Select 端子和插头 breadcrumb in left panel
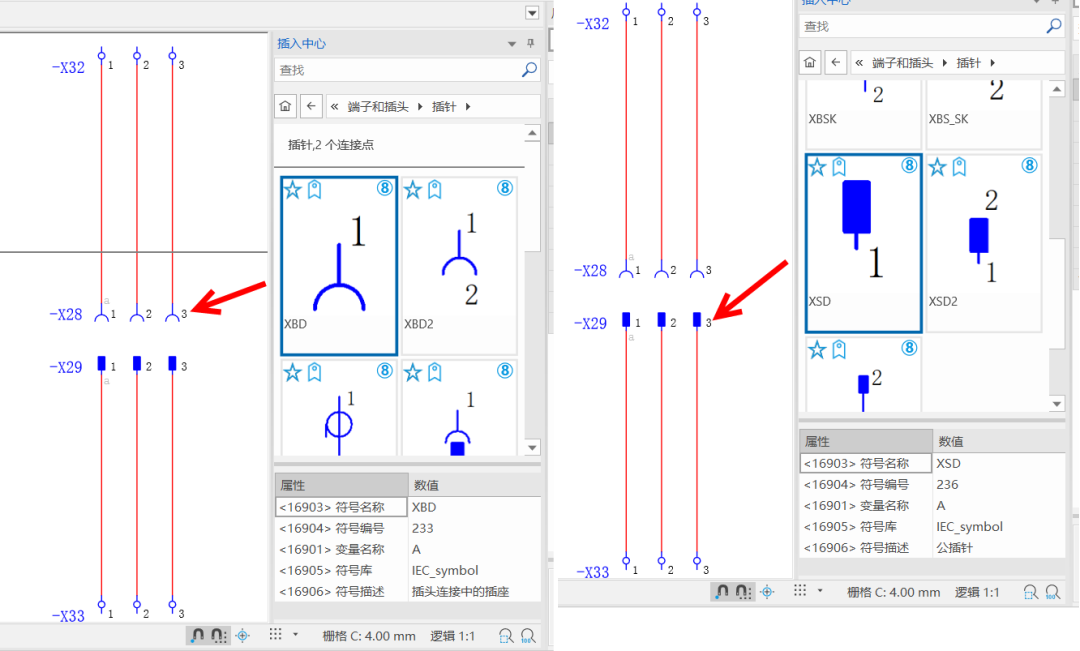1080x651 pixels. pyautogui.click(x=380, y=106)
